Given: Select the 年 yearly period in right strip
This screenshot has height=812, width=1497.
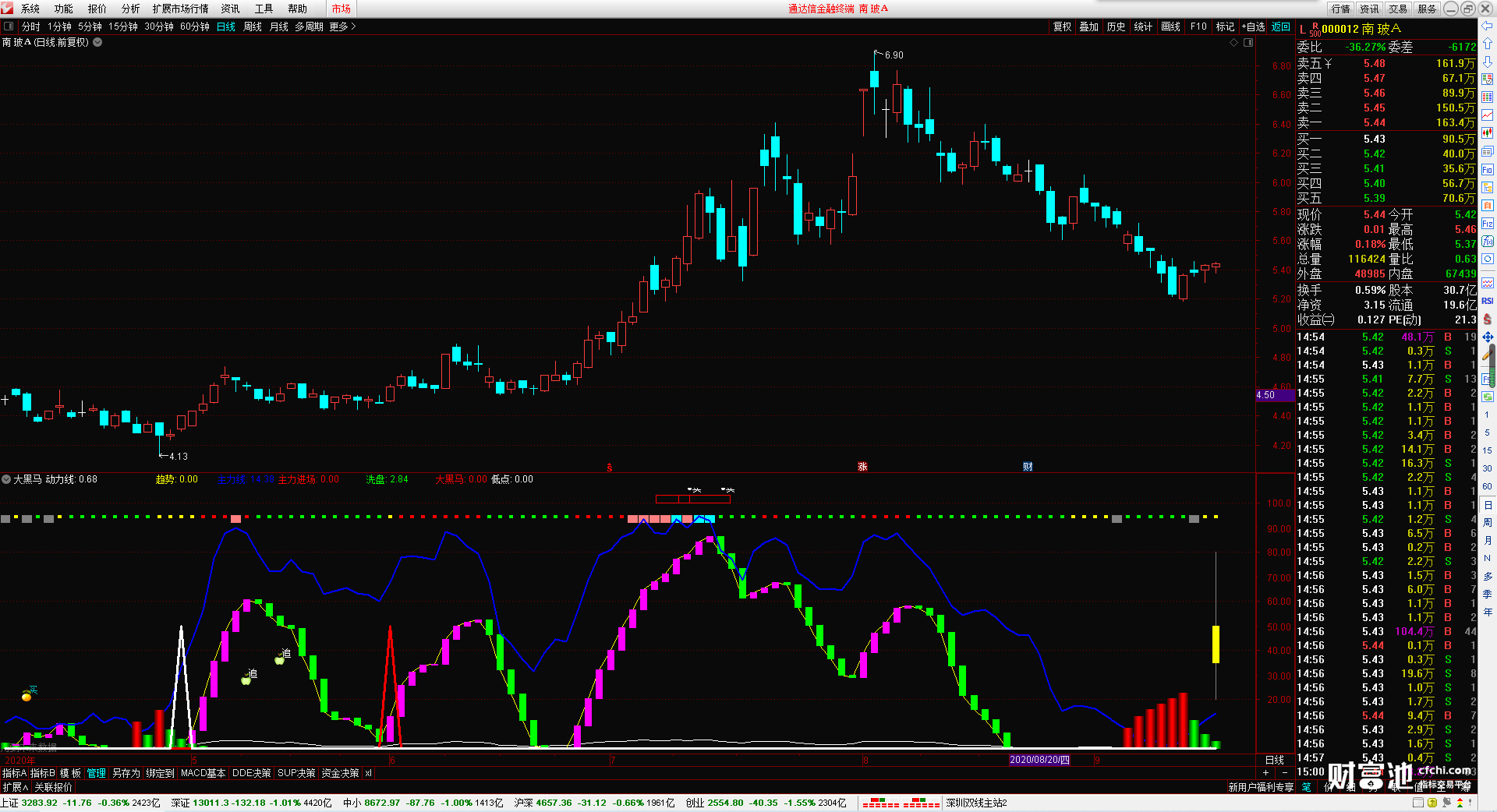Looking at the screenshot, I should pyautogui.click(x=1488, y=612).
